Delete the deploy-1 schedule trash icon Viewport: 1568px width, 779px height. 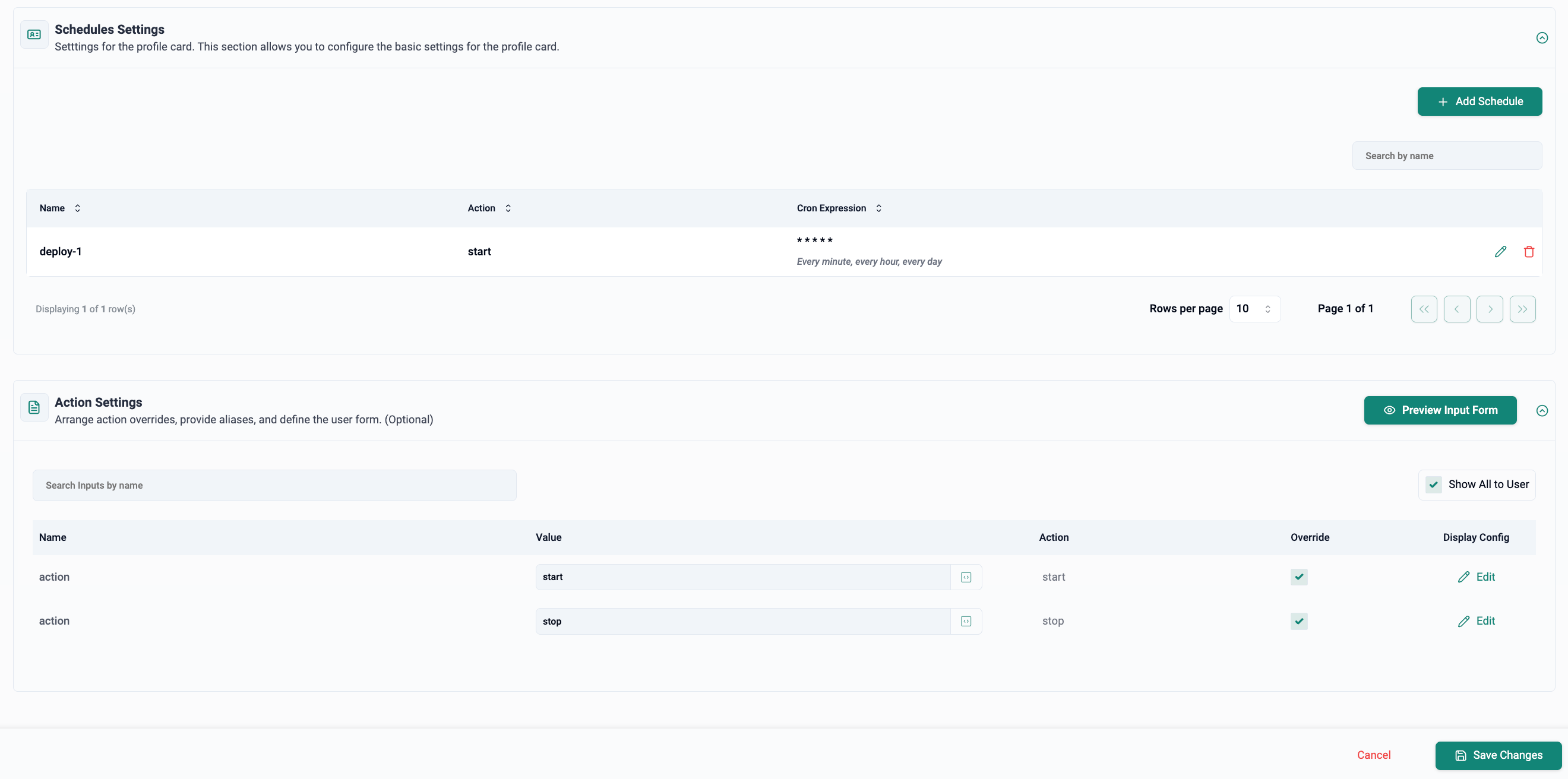1528,251
